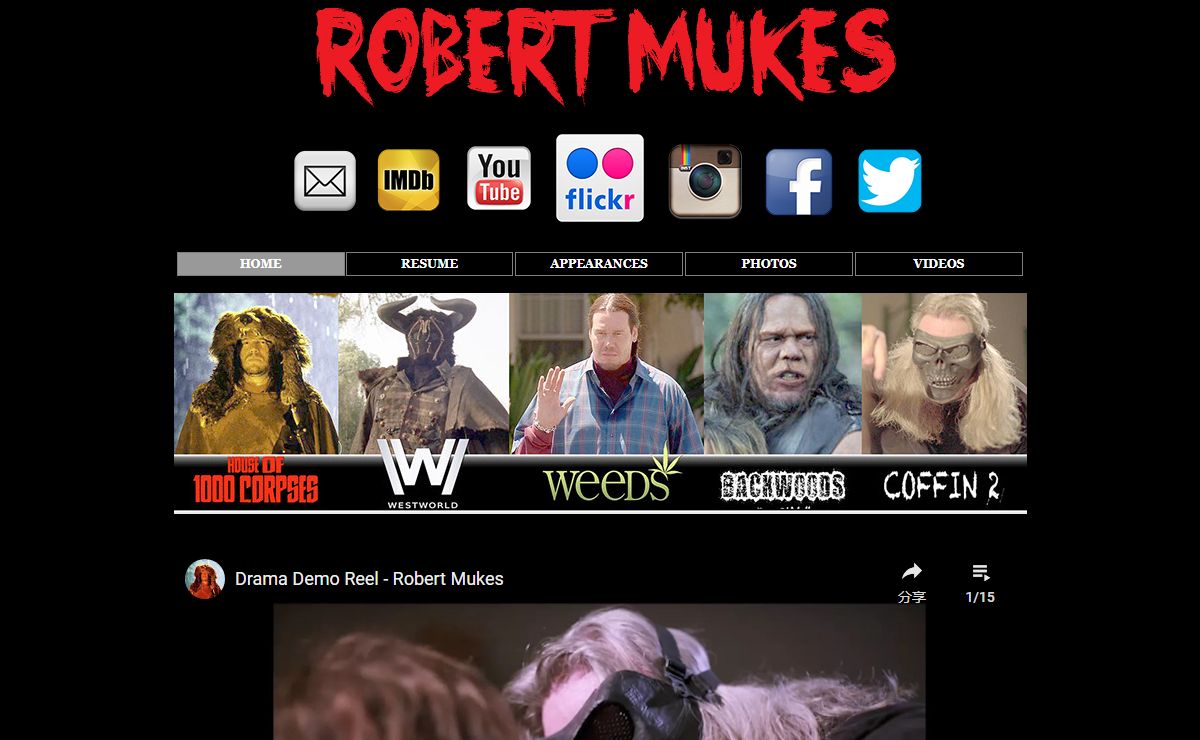1200x740 pixels.
Task: Click the House of 1000 Corpses logo
Action: pos(256,482)
